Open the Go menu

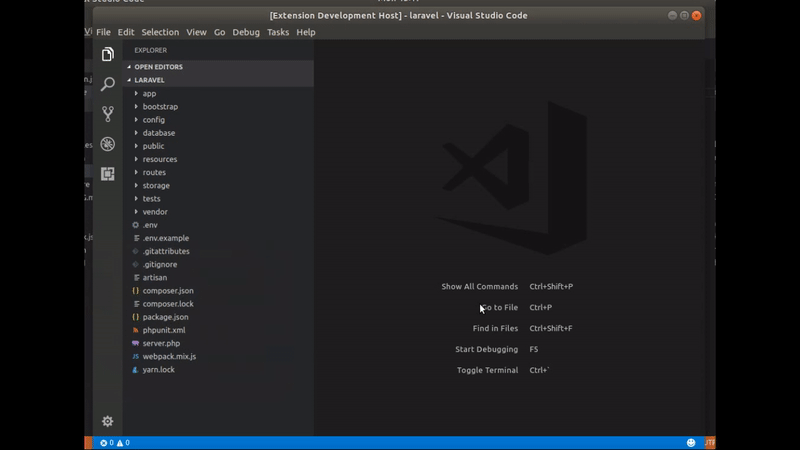tap(219, 32)
